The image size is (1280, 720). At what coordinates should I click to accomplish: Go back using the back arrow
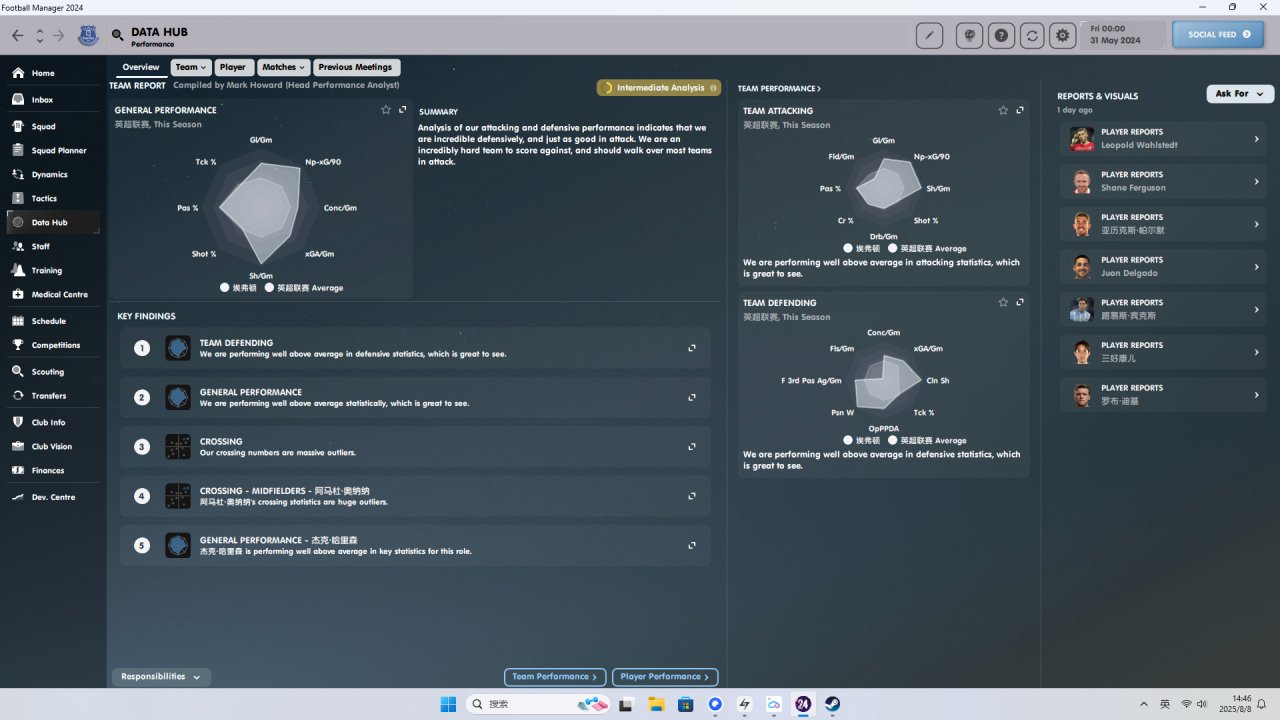click(x=17, y=36)
